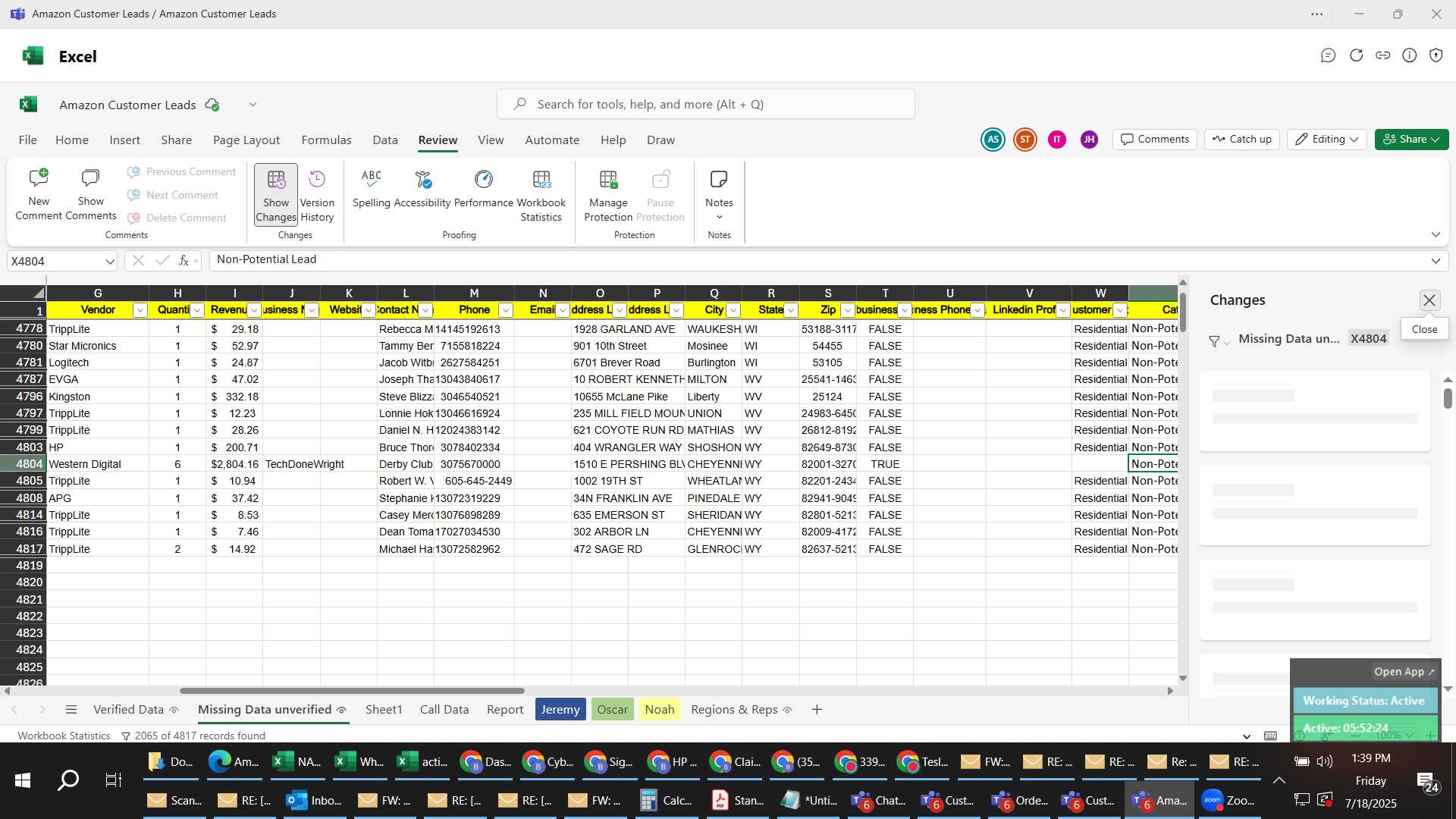The width and height of the screenshot is (1456, 819).
Task: Open Windows taskbar search
Action: [x=68, y=780]
